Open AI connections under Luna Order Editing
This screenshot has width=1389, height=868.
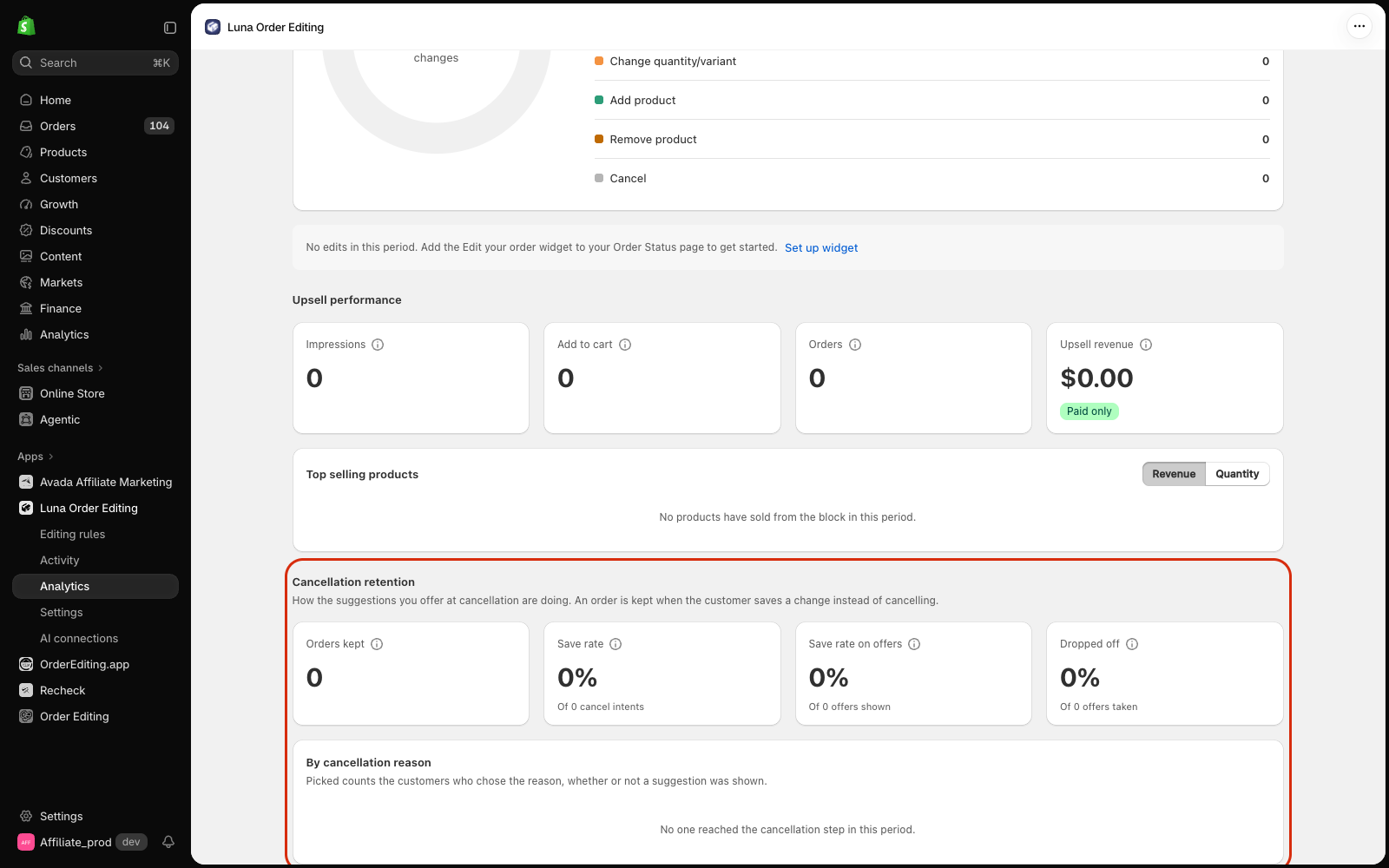(x=95, y=638)
